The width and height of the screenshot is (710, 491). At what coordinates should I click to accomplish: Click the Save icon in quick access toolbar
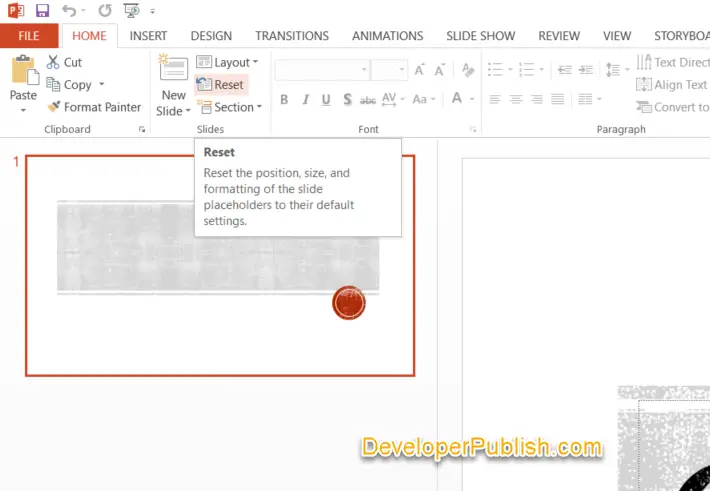click(x=42, y=10)
